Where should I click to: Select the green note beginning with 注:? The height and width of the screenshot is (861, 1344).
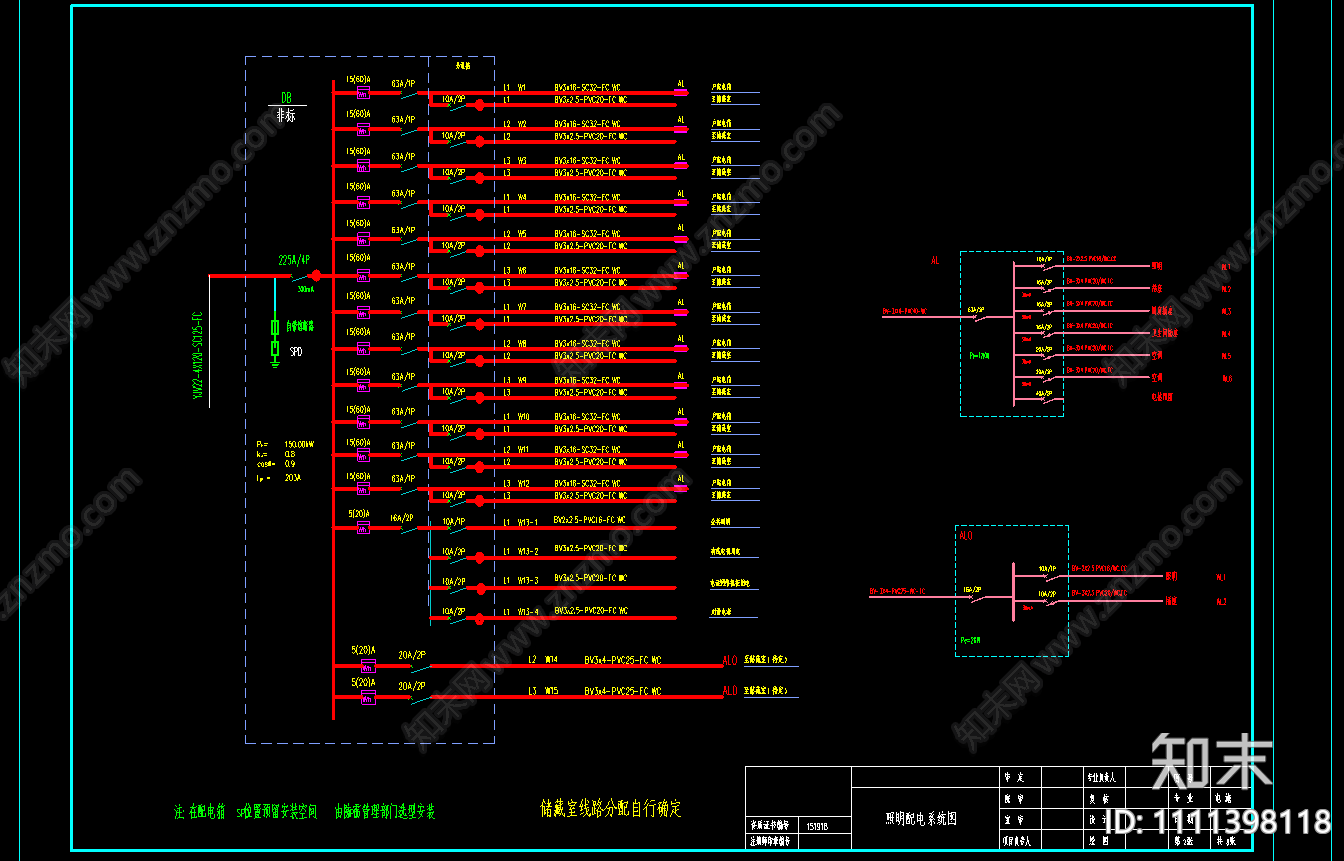click(304, 812)
